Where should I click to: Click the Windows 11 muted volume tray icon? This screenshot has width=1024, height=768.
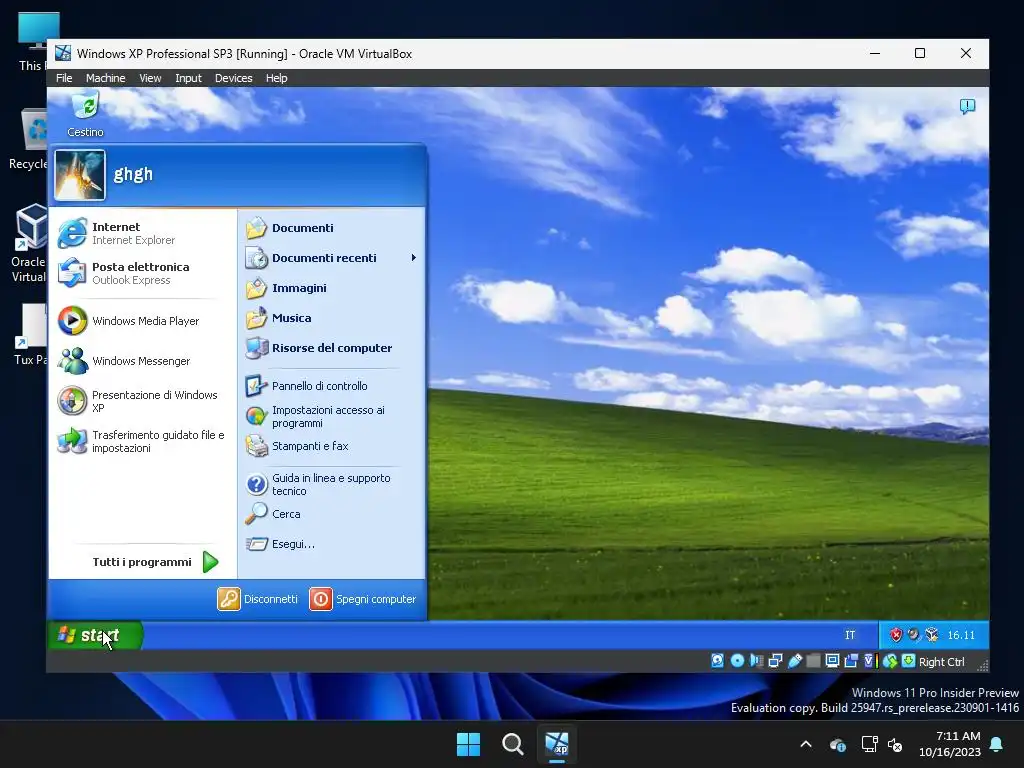click(x=895, y=744)
